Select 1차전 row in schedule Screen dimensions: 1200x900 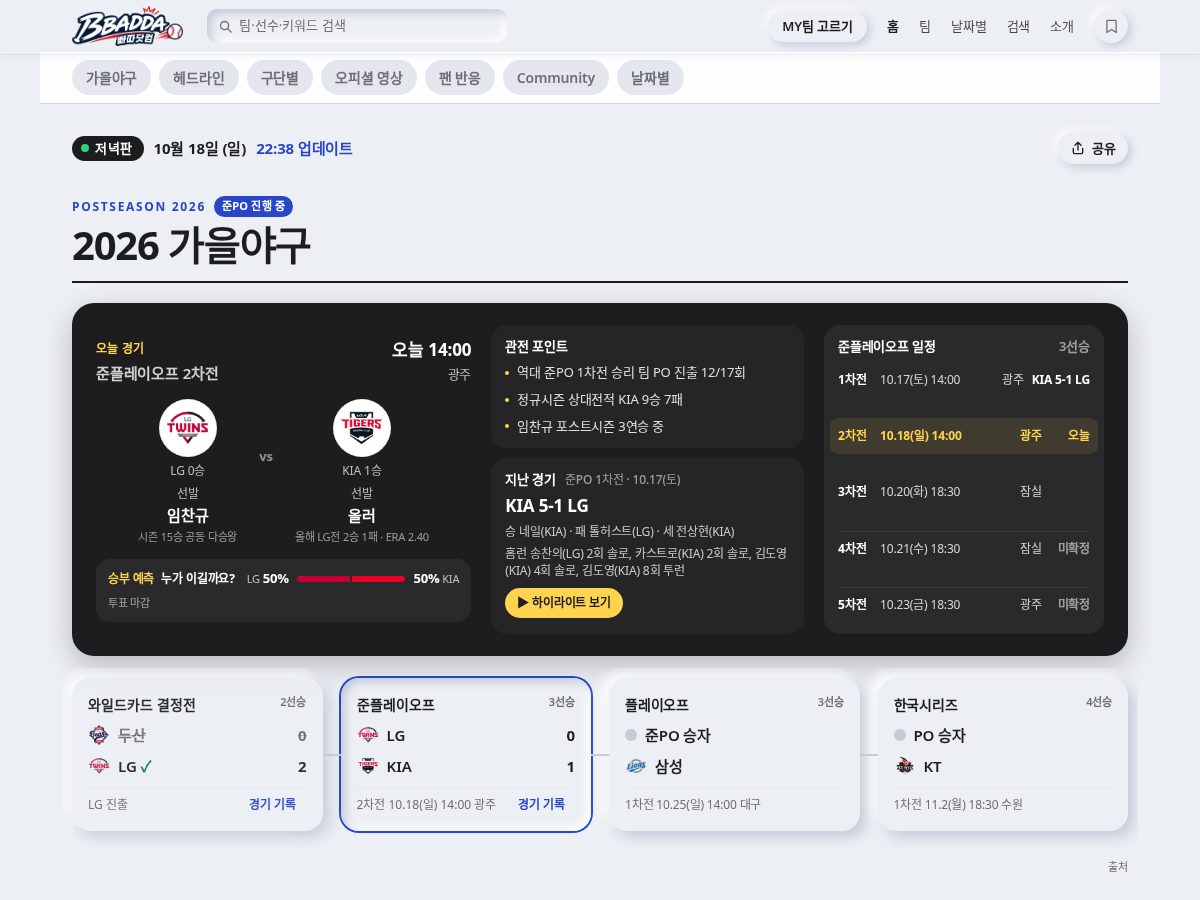tap(964, 380)
